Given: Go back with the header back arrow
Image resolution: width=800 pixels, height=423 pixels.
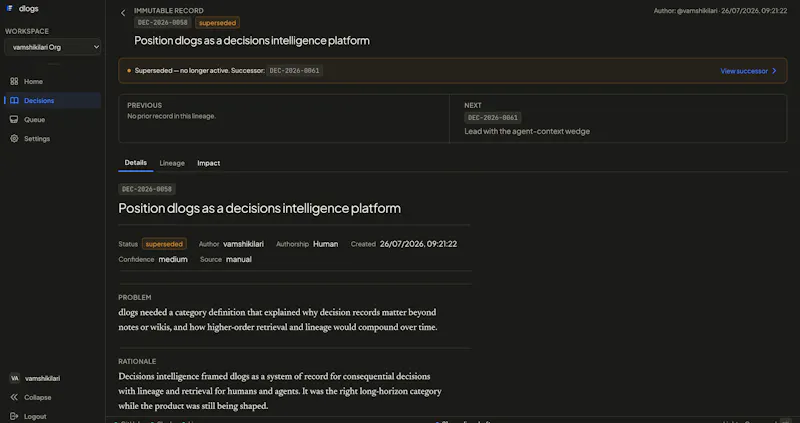Looking at the screenshot, I should (x=123, y=13).
